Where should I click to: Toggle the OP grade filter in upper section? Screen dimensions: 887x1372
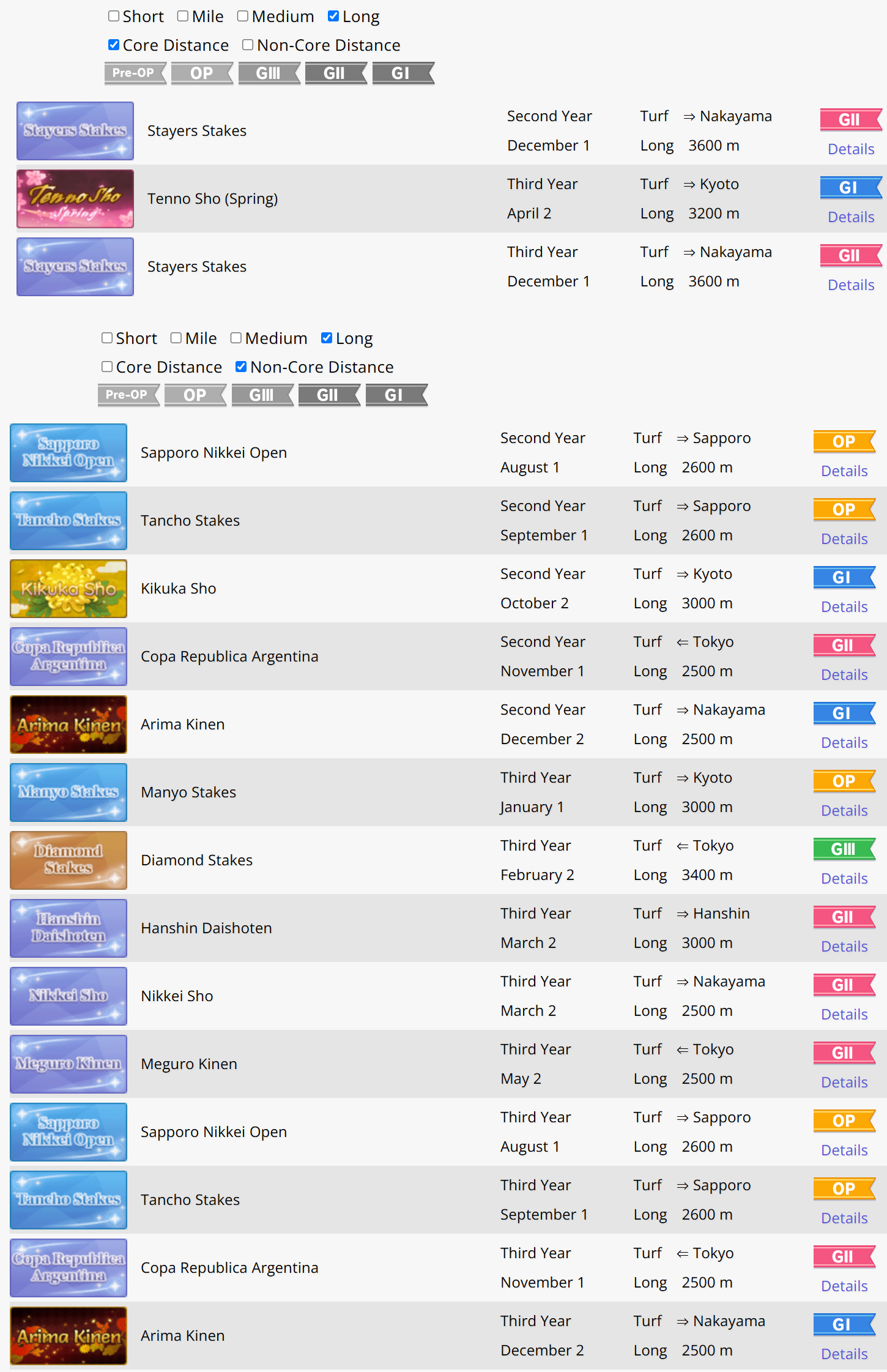(202, 73)
